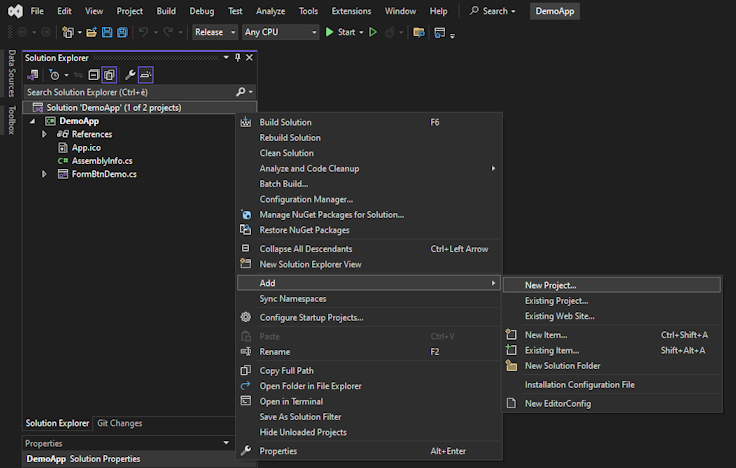Click Manage NuGet Packages for Solution...

(331, 215)
